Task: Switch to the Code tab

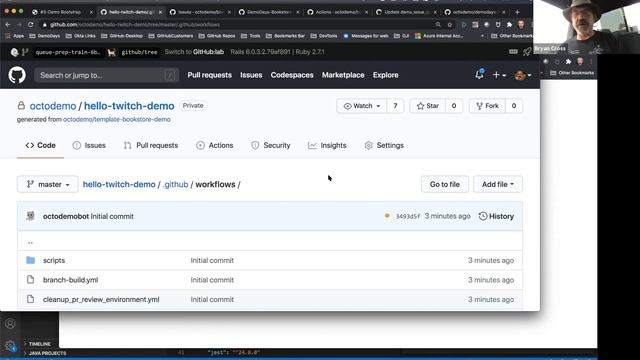Action: click(x=40, y=145)
